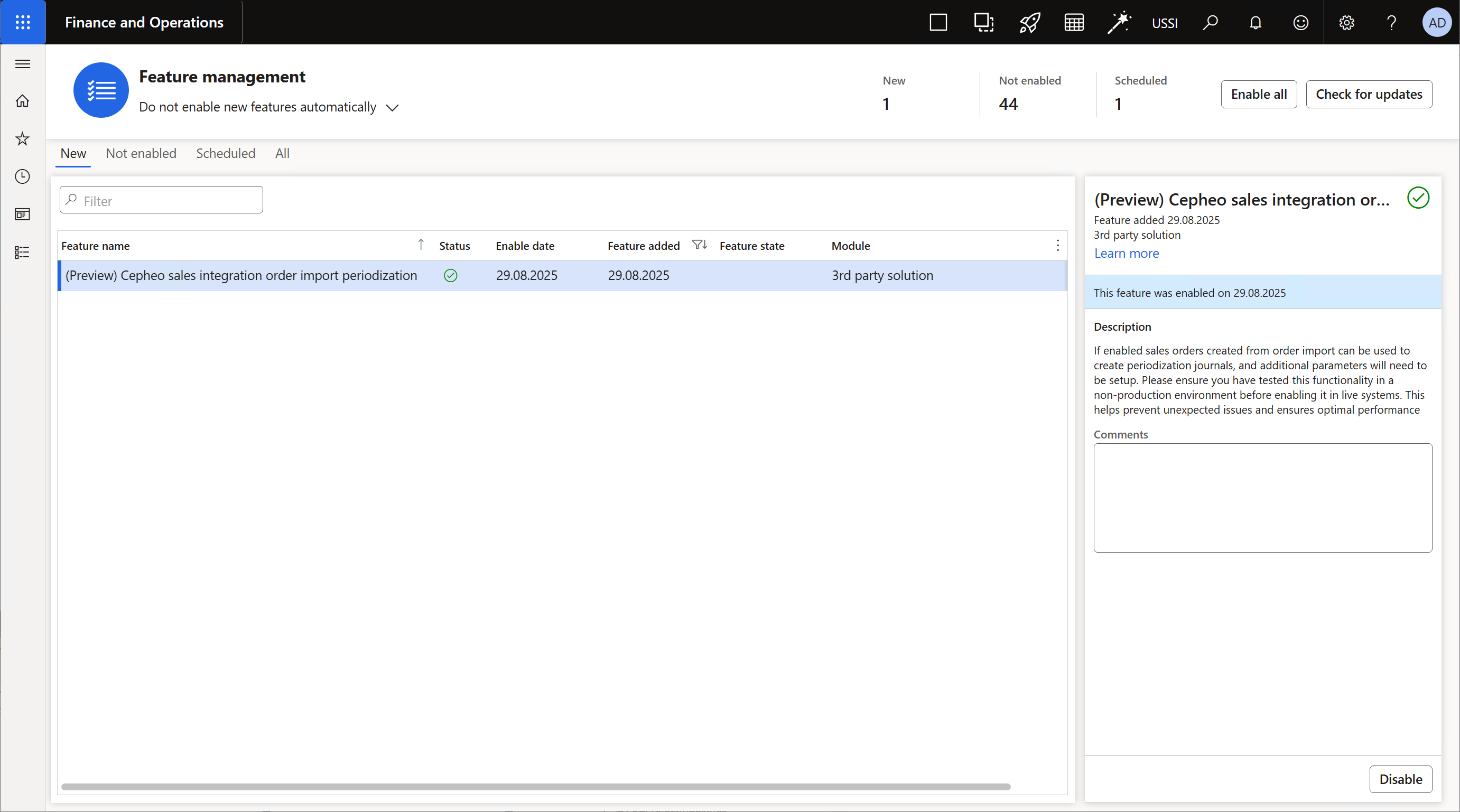Expand the automatic feature enabling dropdown
The height and width of the screenshot is (812, 1460).
(x=392, y=108)
